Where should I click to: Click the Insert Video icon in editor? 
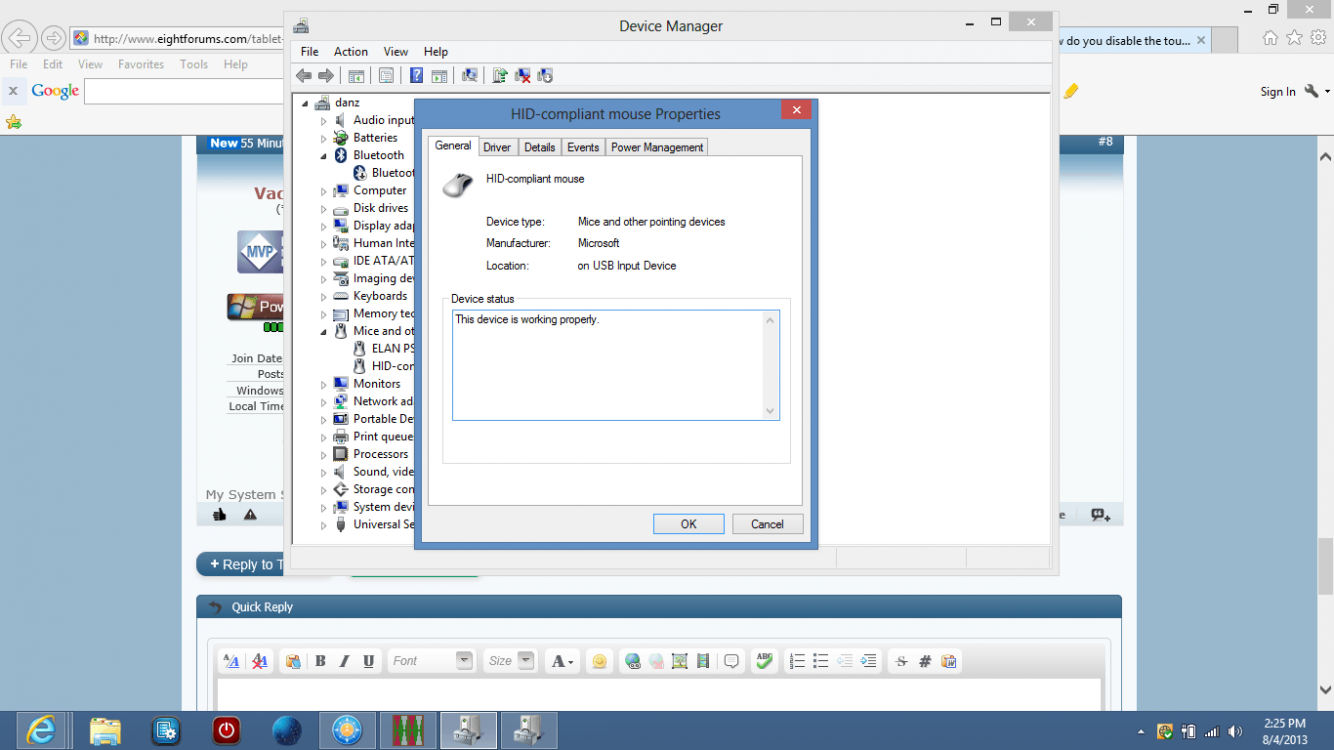click(703, 661)
